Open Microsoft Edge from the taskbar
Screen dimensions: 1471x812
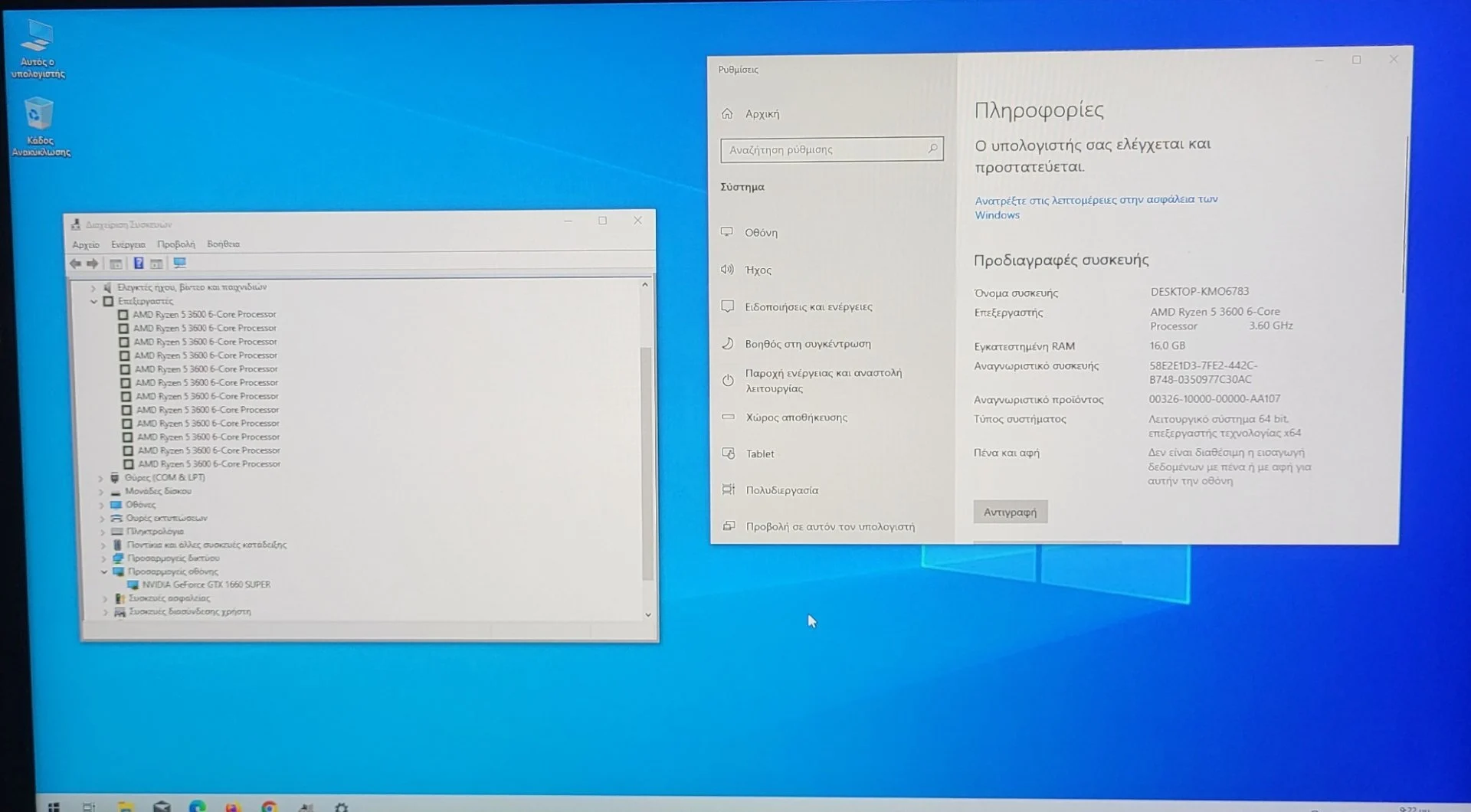198,806
